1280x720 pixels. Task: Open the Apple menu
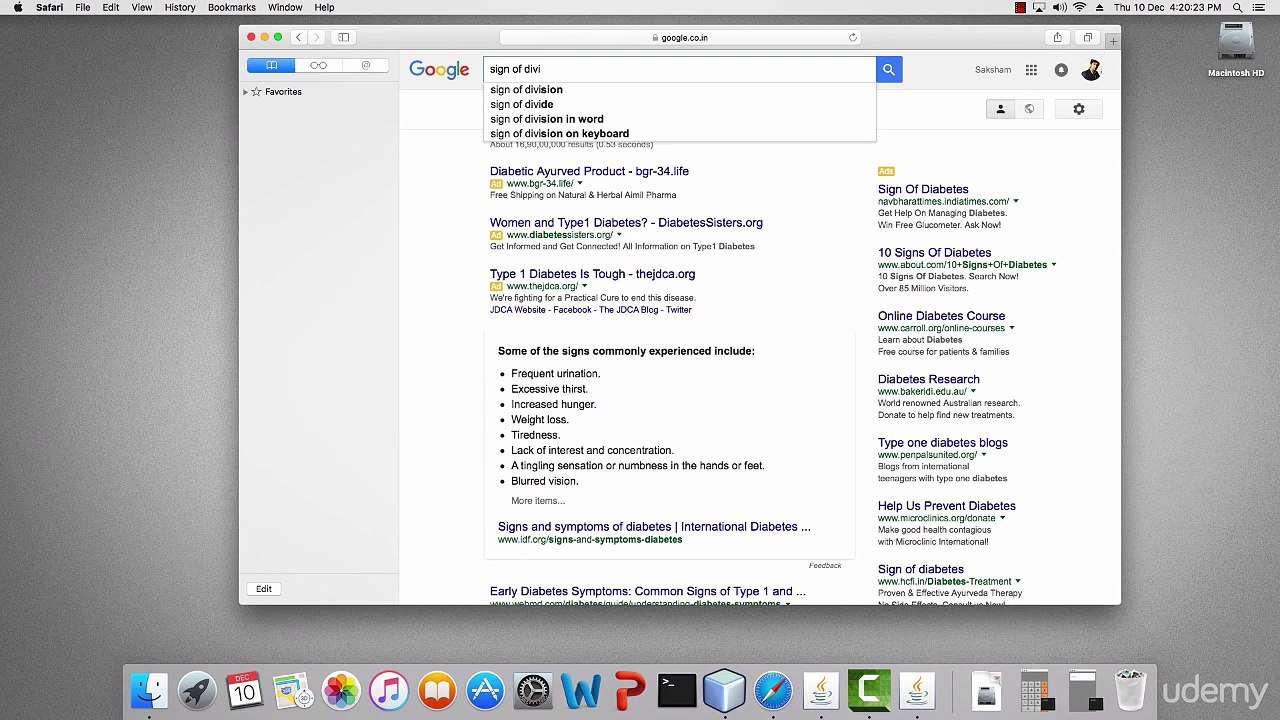18,7
